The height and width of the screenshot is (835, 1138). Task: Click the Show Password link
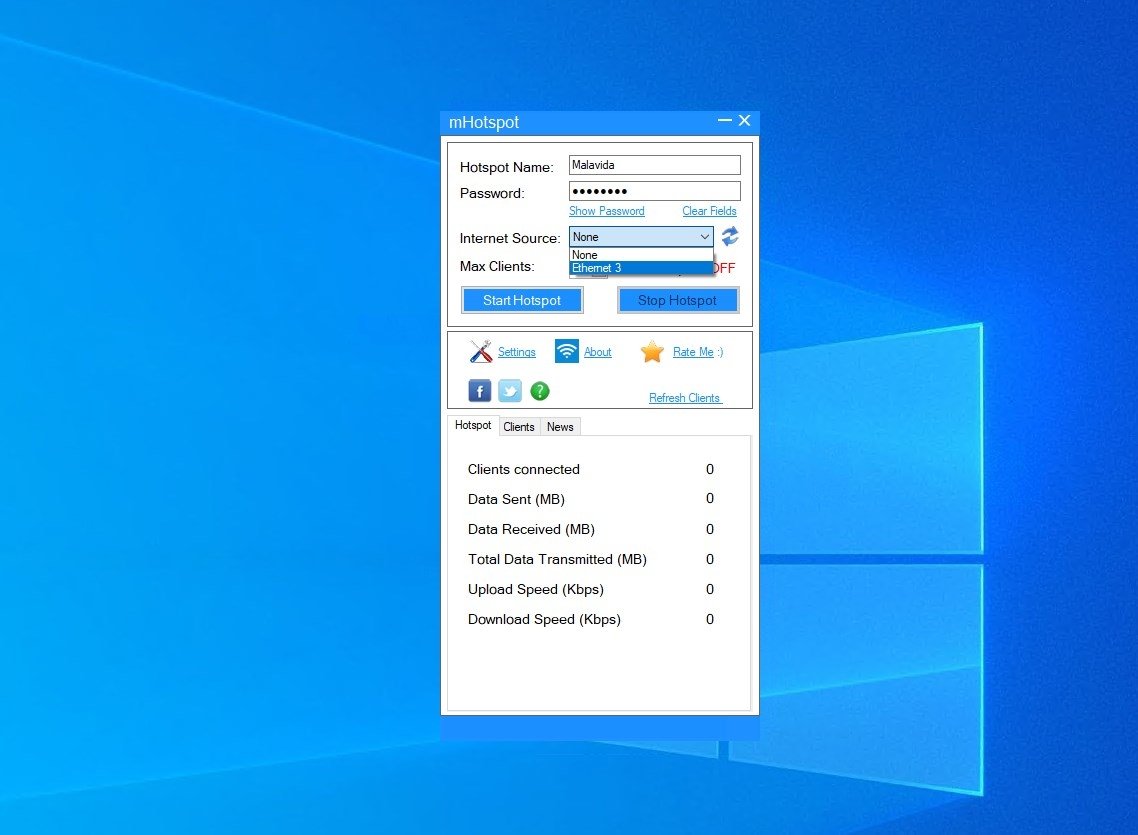(607, 211)
